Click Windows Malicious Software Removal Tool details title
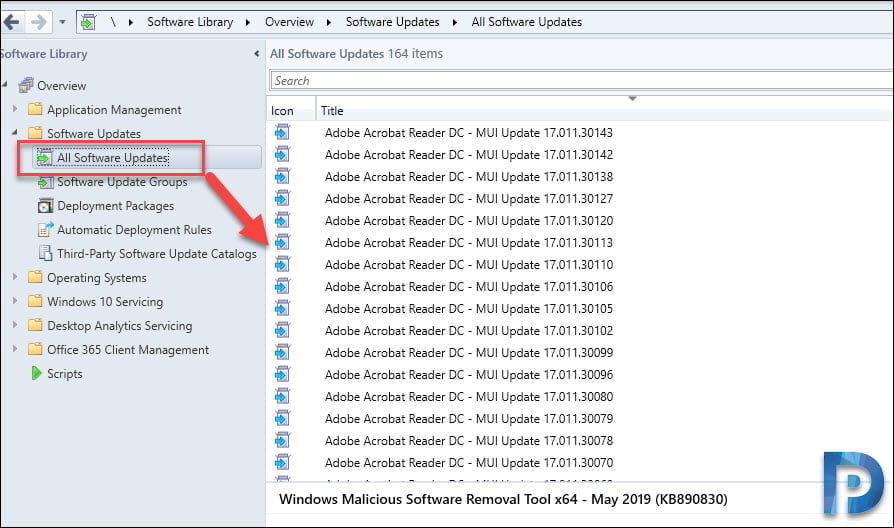 tap(503, 499)
